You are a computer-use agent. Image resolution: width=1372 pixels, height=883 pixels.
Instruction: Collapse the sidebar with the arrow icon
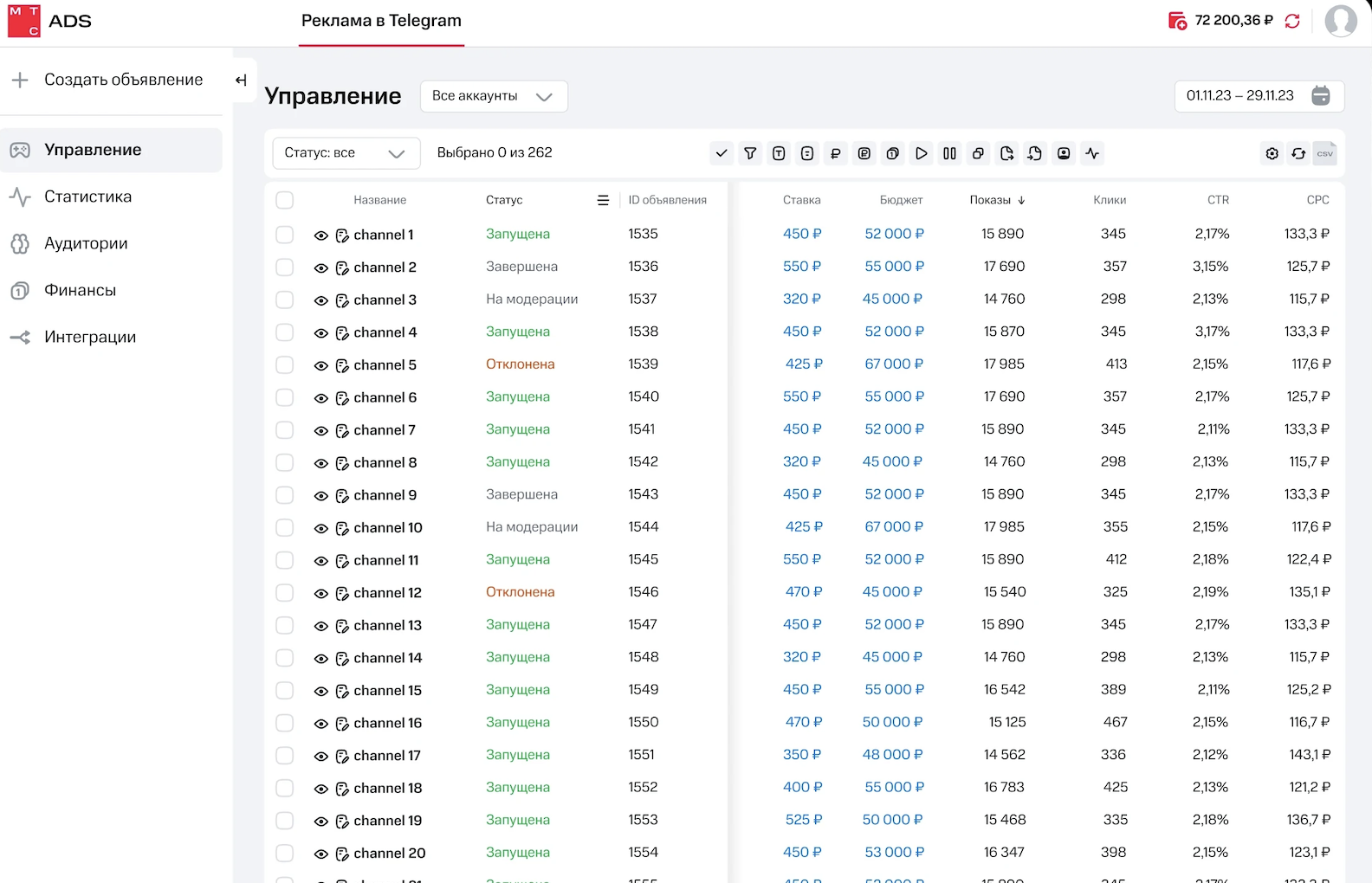coord(241,80)
